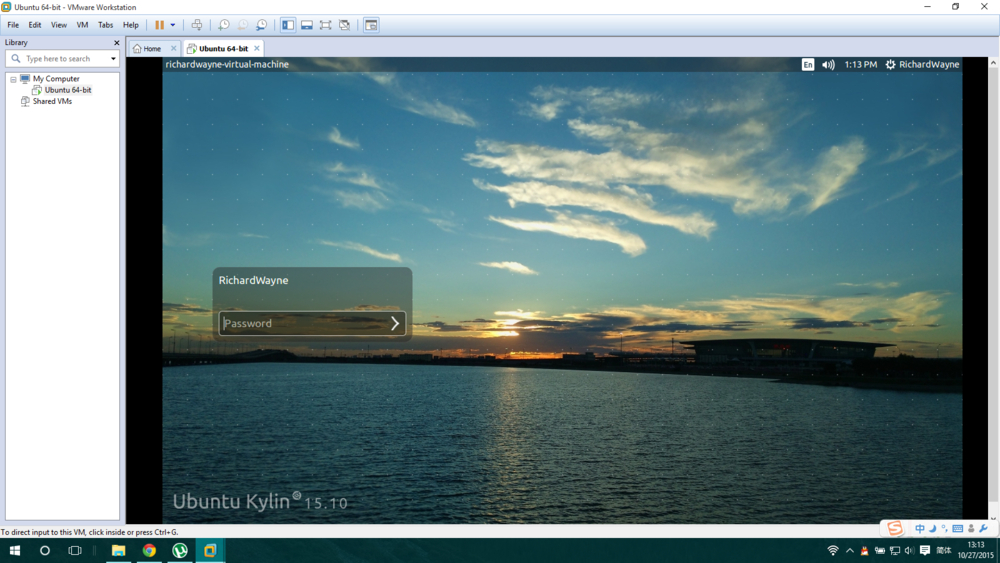Toggle the thumbnail bar view icon

tap(307, 25)
